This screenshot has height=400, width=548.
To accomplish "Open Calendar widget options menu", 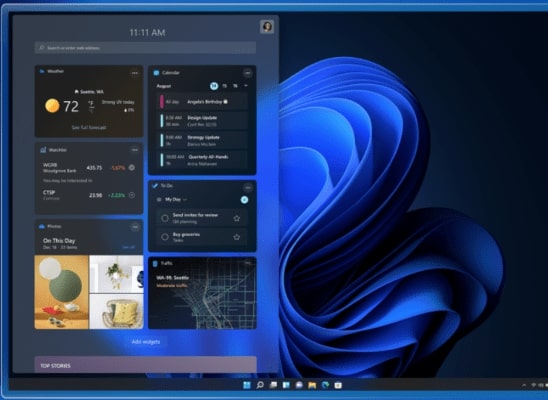I will click(247, 73).
